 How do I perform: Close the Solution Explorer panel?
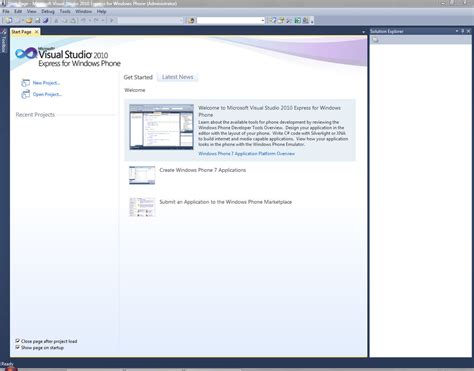(x=468, y=31)
